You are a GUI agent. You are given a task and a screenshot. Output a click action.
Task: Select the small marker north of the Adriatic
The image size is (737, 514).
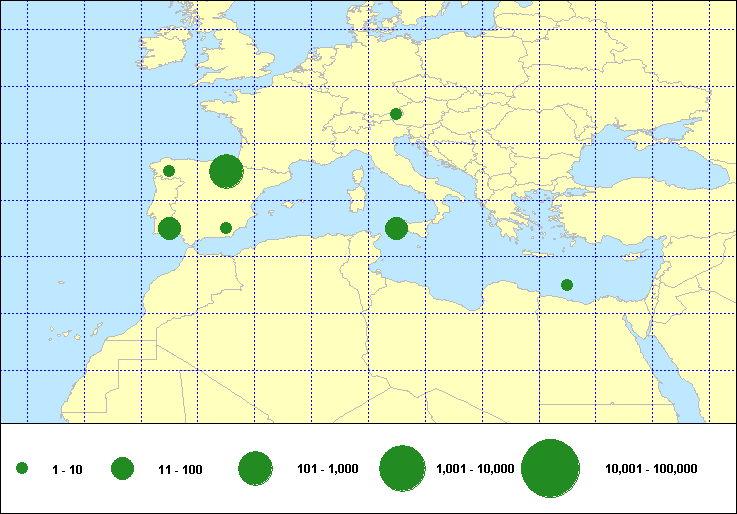(x=396, y=114)
